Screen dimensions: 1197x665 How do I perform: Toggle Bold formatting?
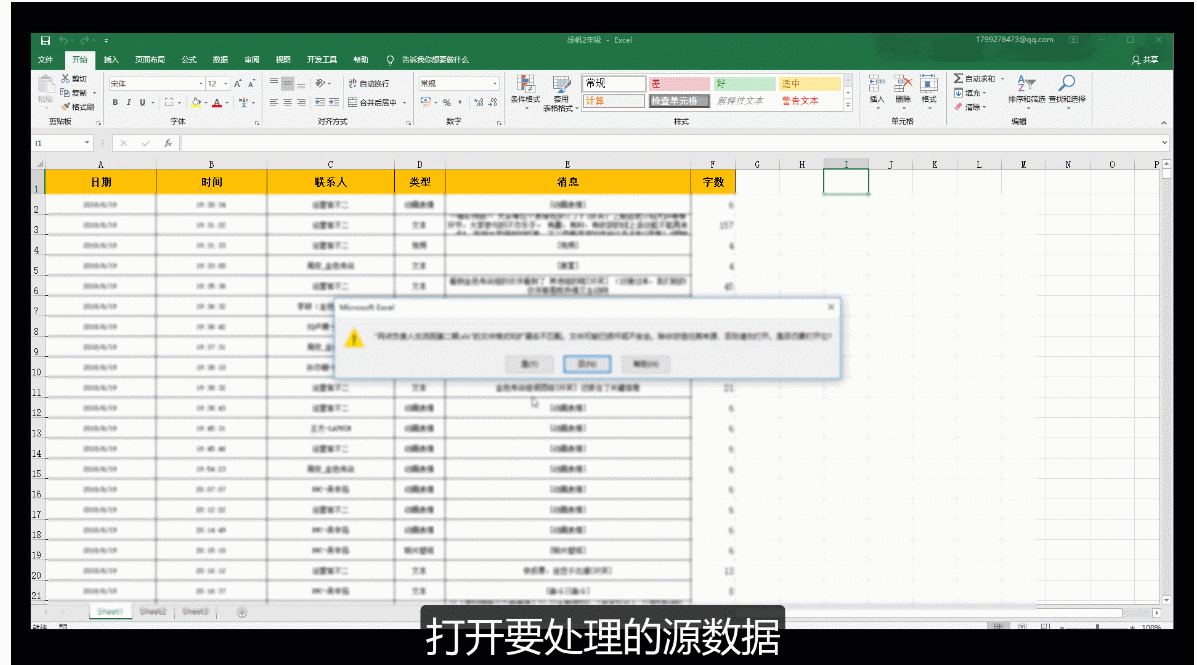tap(115, 102)
